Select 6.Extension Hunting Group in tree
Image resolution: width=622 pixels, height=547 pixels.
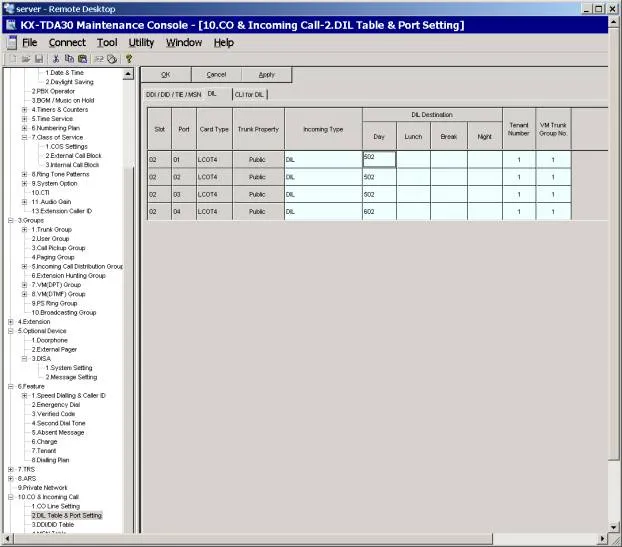(x=69, y=275)
